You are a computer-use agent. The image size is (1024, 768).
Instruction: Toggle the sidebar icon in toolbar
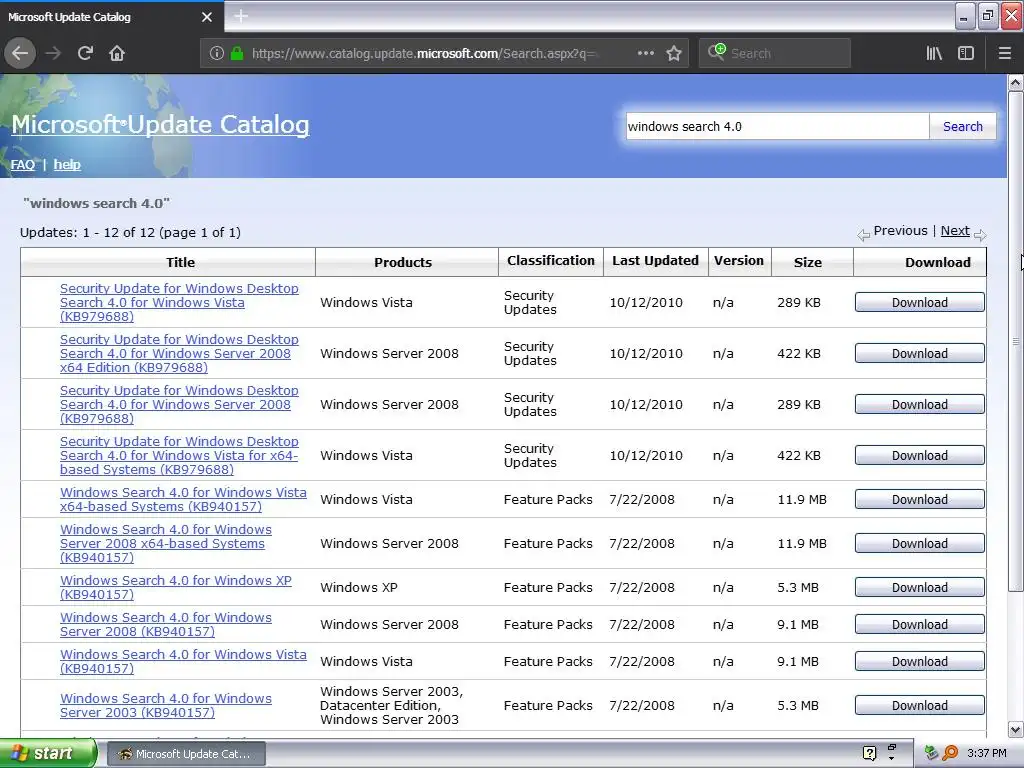pyautogui.click(x=966, y=54)
